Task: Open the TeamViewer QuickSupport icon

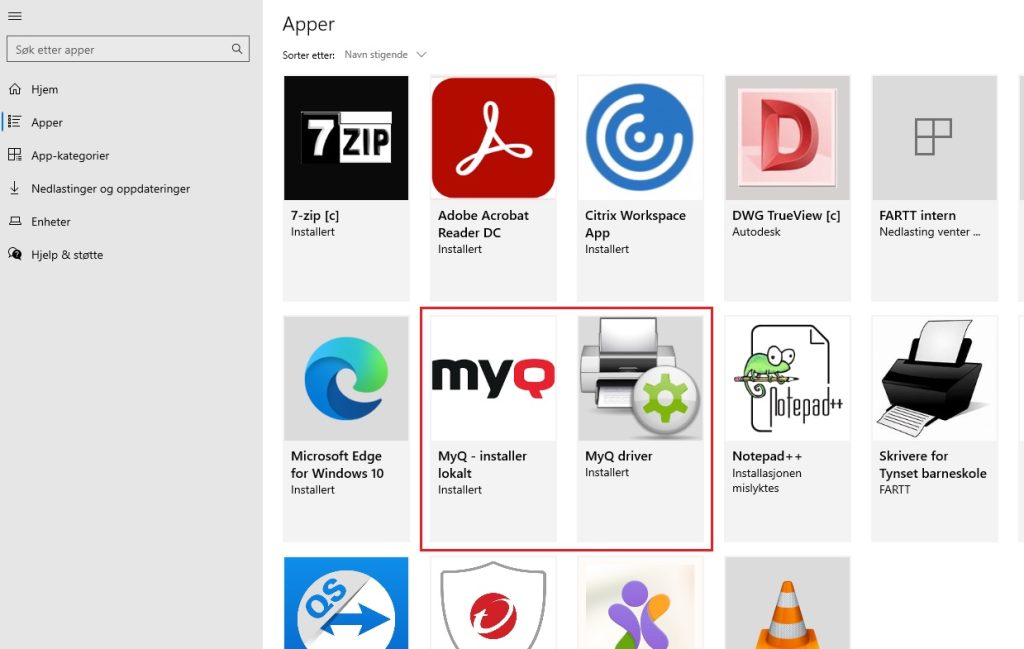Action: [346, 603]
